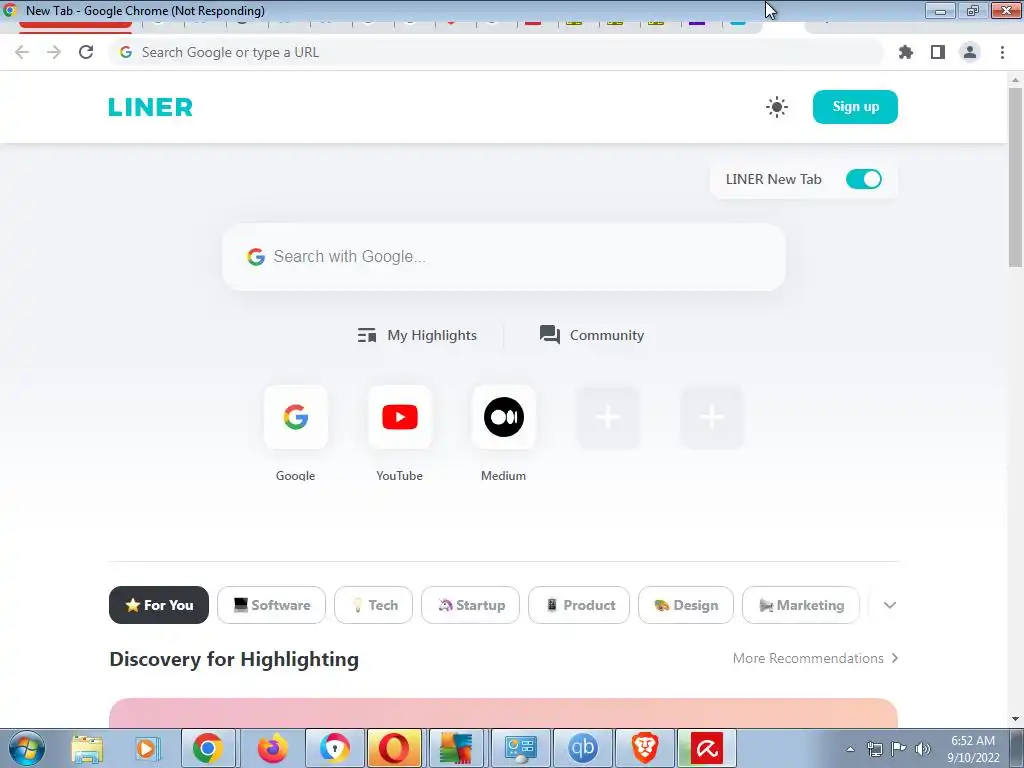Viewport: 1024px width, 768px height.
Task: Click the Action Center flag icon
Action: click(x=899, y=749)
